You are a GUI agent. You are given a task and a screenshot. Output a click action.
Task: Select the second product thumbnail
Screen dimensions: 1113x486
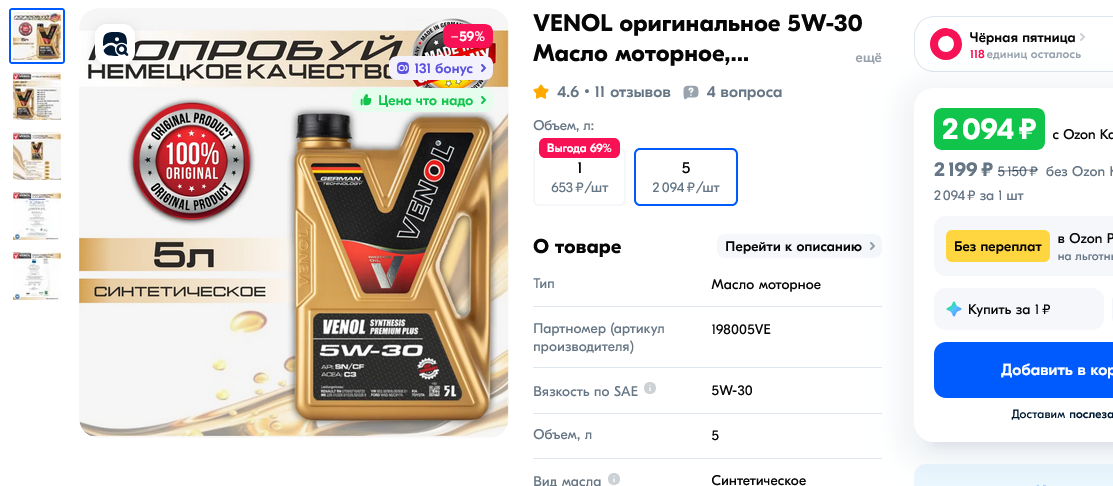pyautogui.click(x=37, y=96)
